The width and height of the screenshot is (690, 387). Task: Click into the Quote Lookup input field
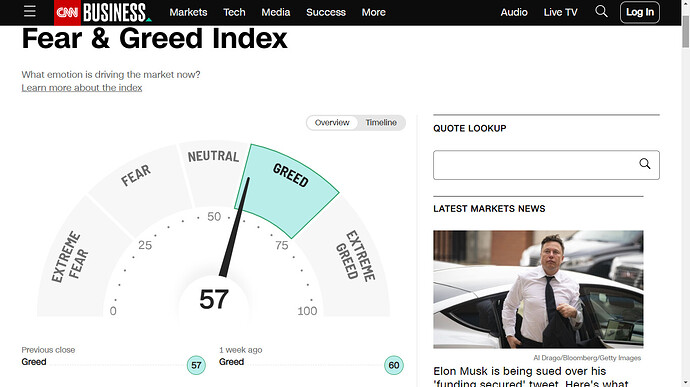pos(546,165)
